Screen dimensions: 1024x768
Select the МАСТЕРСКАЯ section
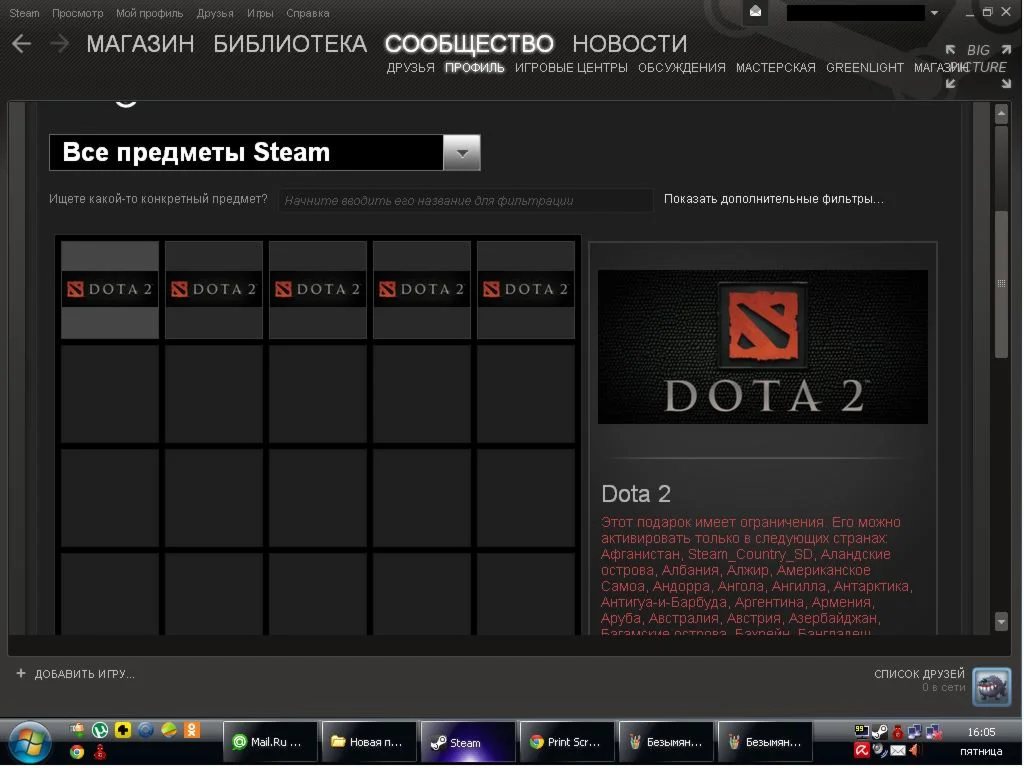coord(775,67)
